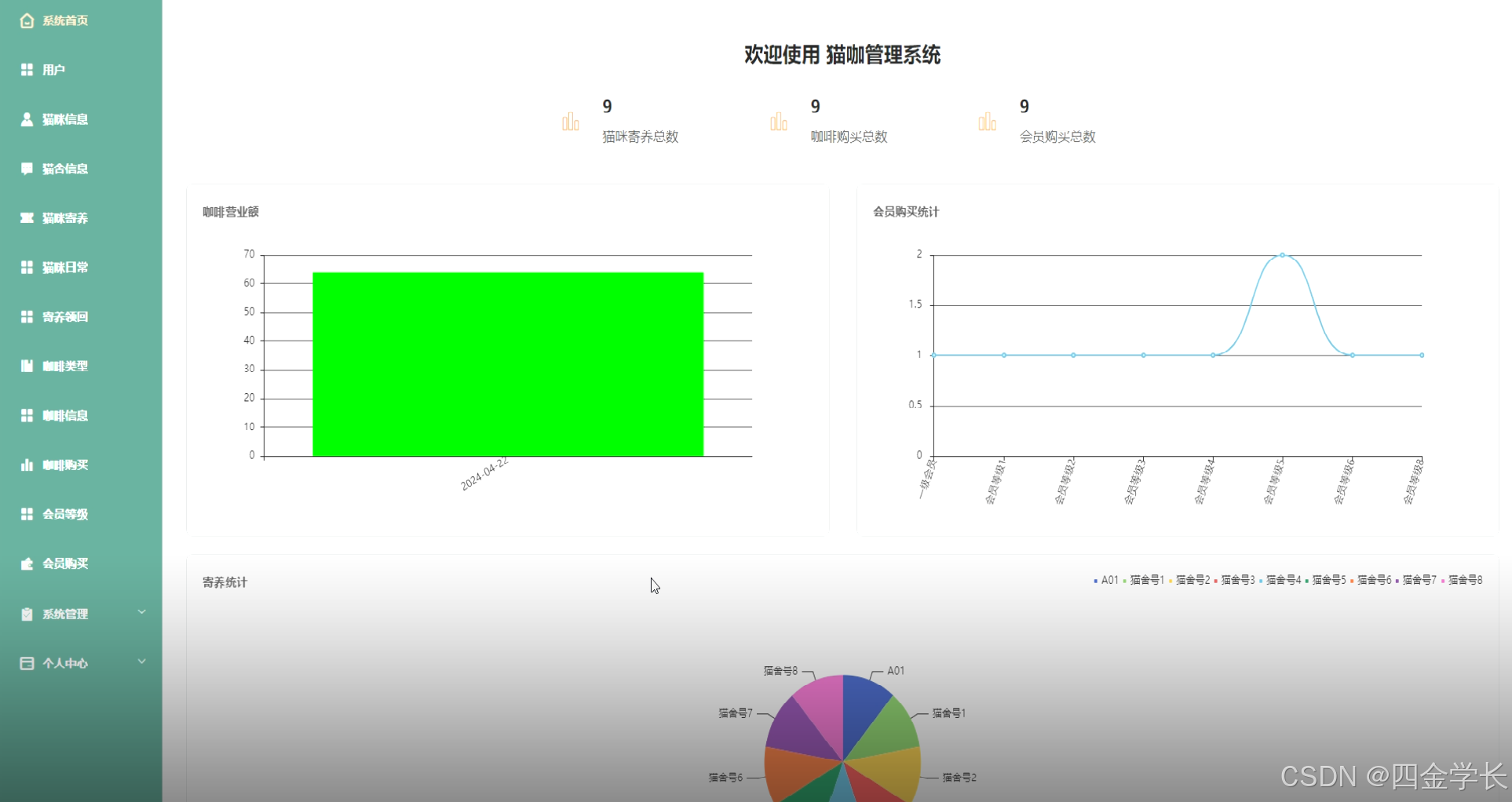Toggle the 猫舍号6 legend entry
Viewport: 1512px width, 802px height.
tap(1371, 580)
